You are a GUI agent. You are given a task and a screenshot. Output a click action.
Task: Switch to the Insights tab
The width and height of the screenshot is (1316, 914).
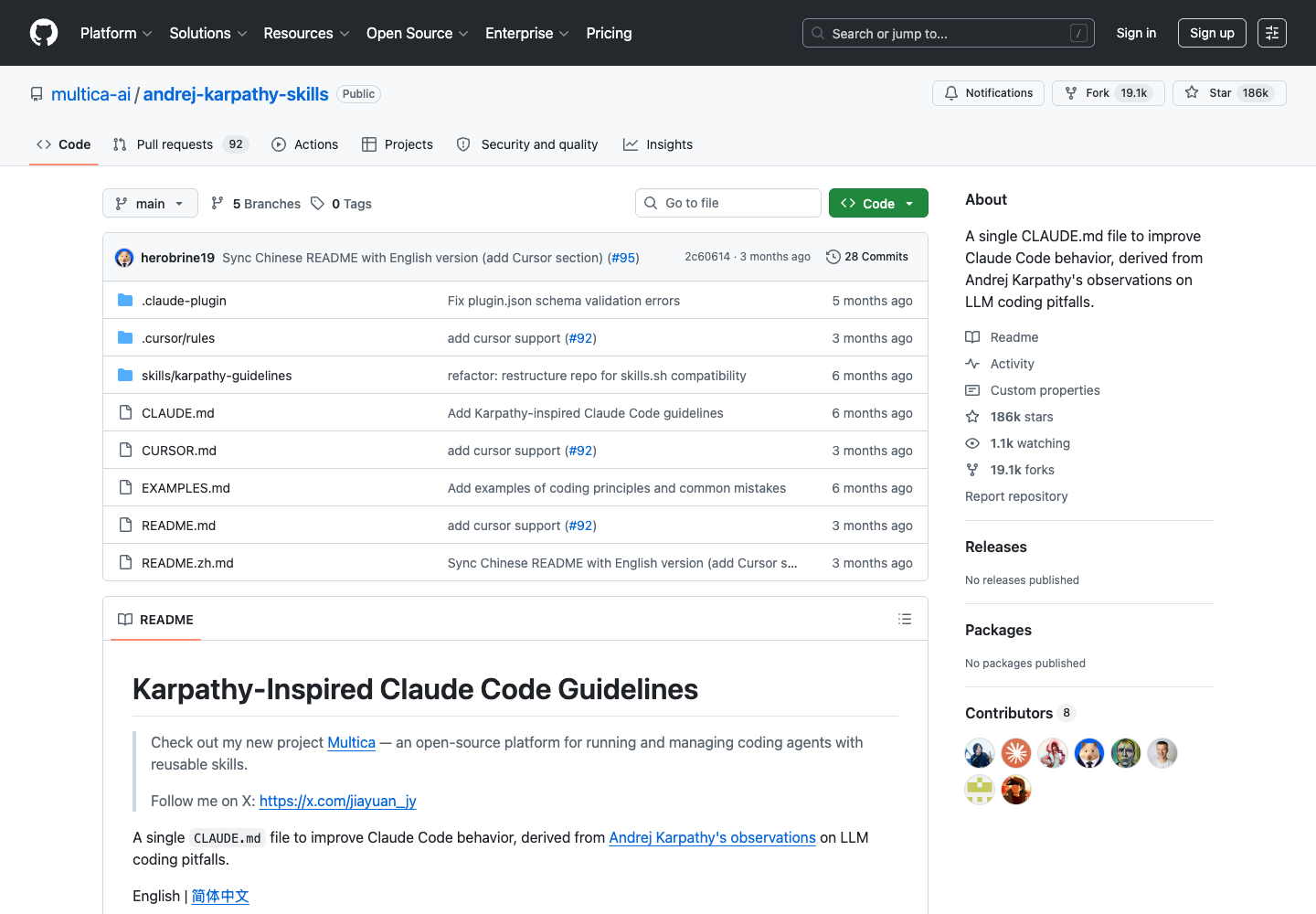(658, 144)
